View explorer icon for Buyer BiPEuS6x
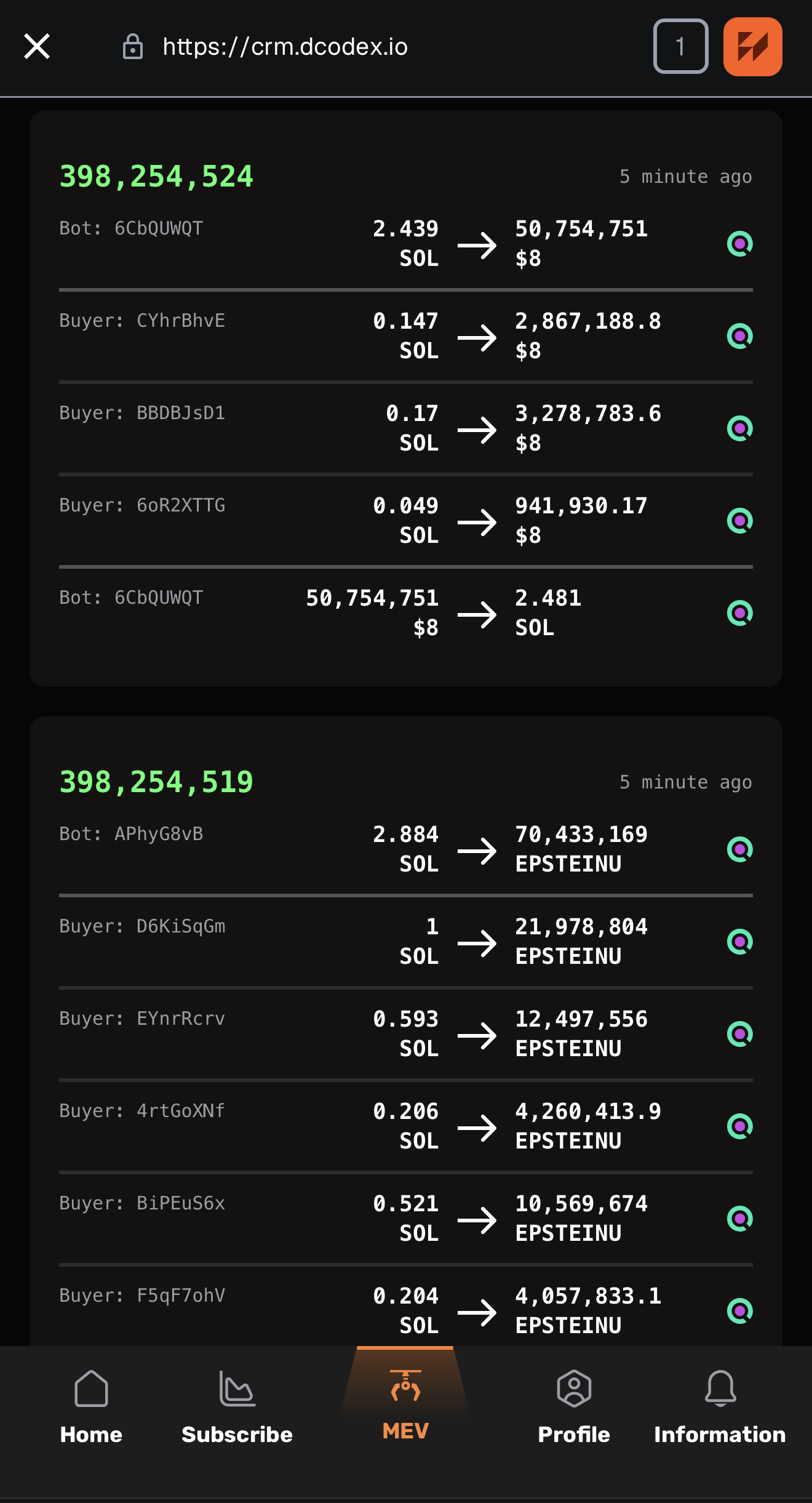This screenshot has width=812, height=1503. point(739,1219)
